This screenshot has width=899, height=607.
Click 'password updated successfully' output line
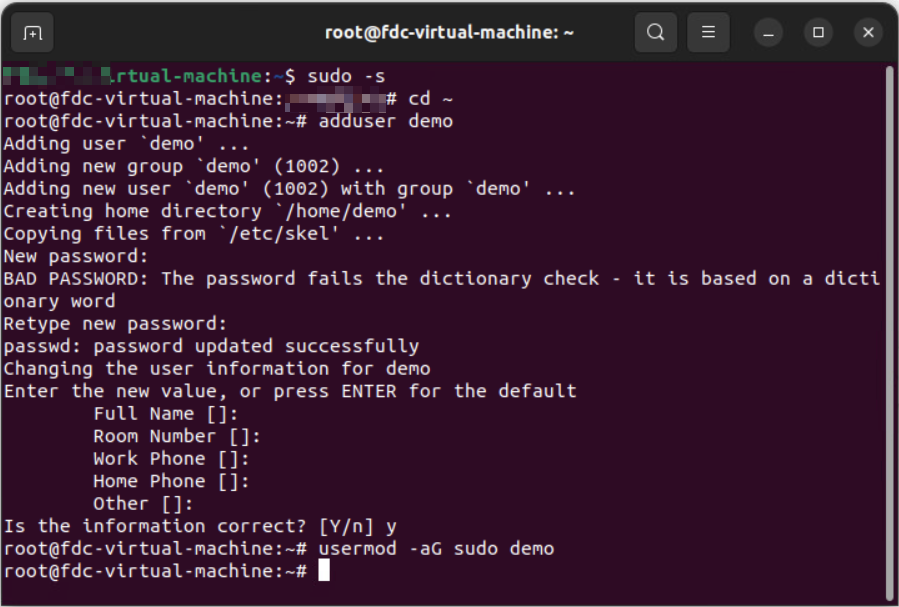pos(211,346)
